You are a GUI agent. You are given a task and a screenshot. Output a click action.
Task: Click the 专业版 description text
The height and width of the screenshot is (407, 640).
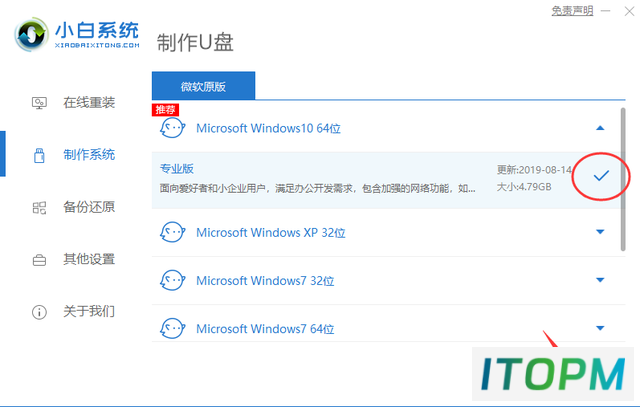317,188
